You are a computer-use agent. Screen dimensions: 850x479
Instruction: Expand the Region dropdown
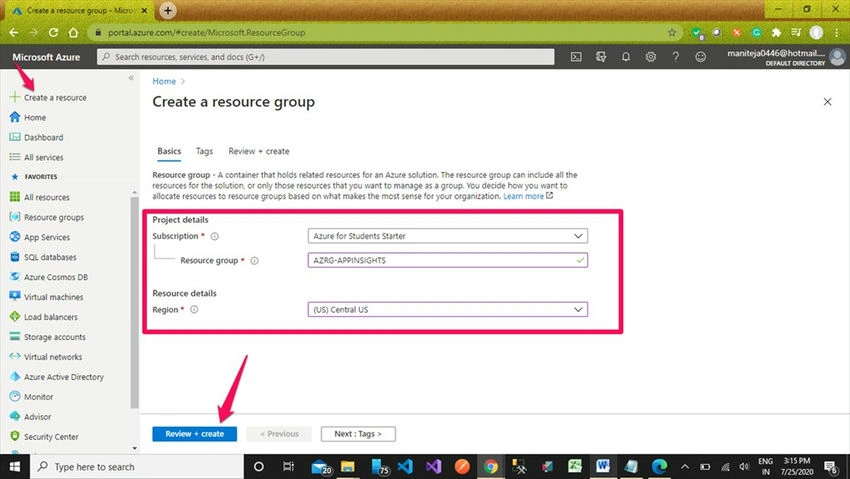448,309
